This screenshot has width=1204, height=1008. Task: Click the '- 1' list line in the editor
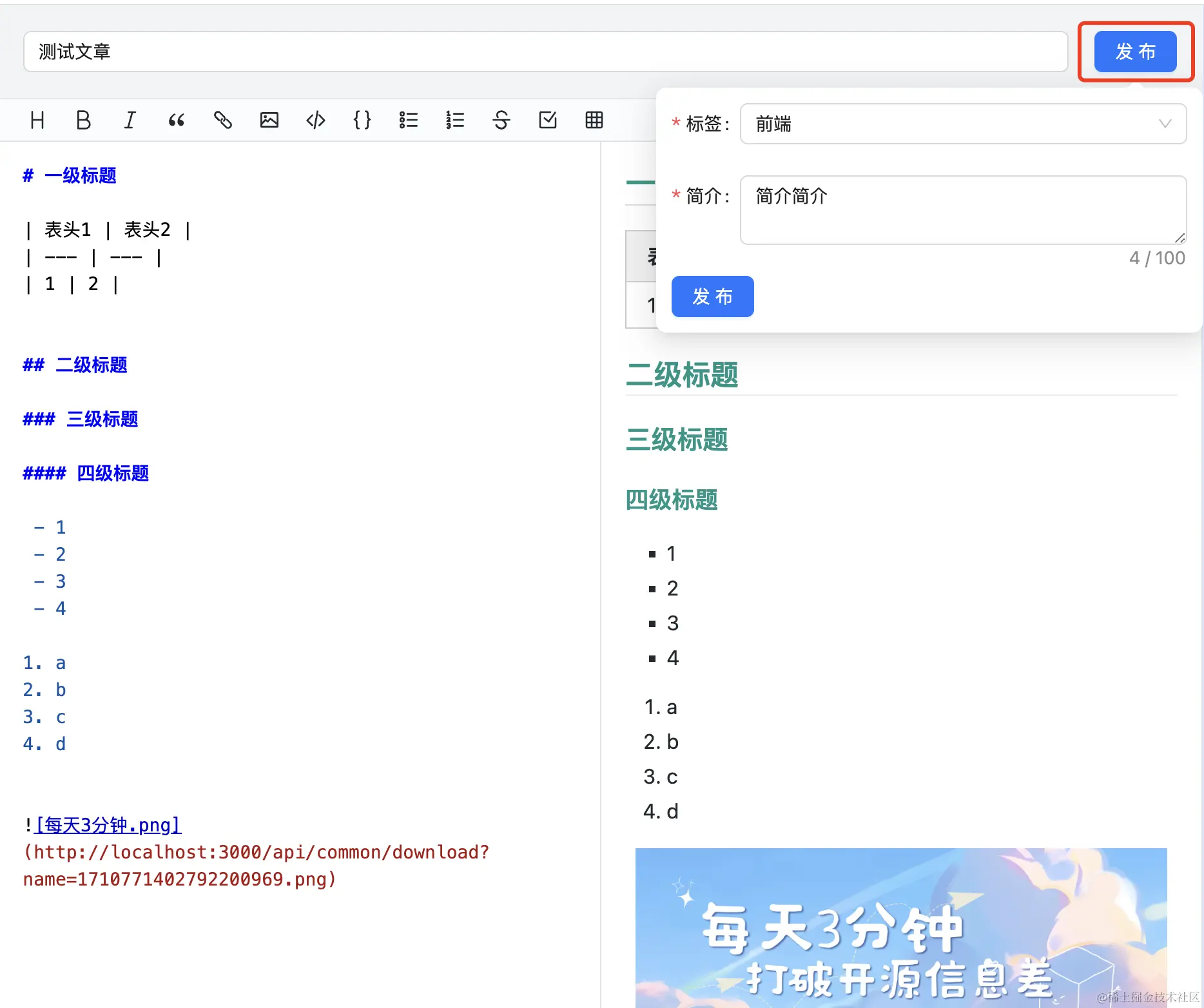click(50, 527)
